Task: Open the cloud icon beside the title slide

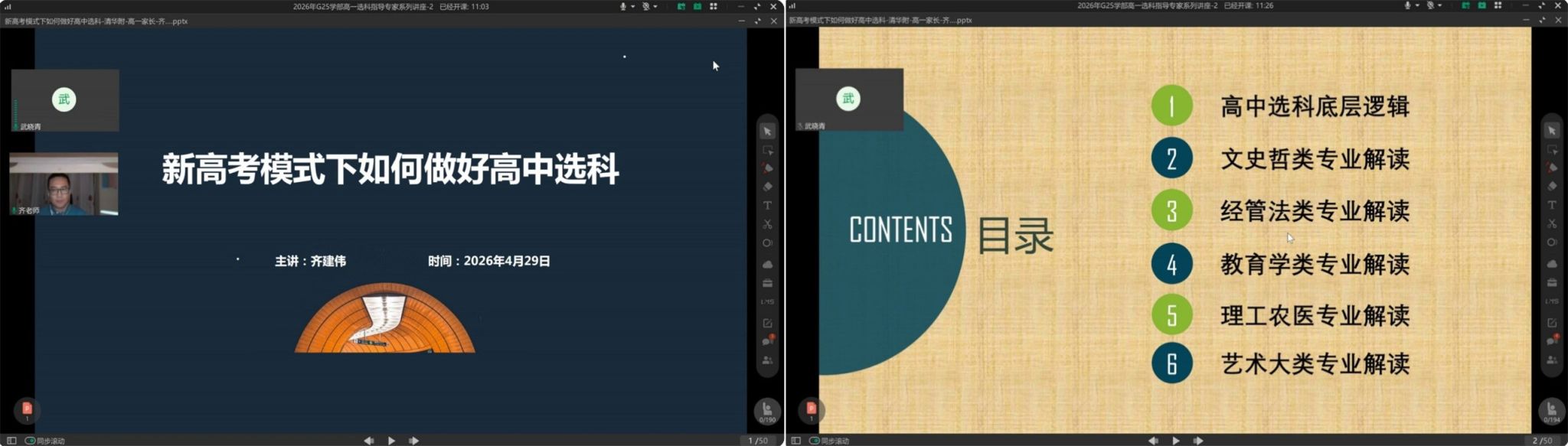Action: (x=767, y=264)
